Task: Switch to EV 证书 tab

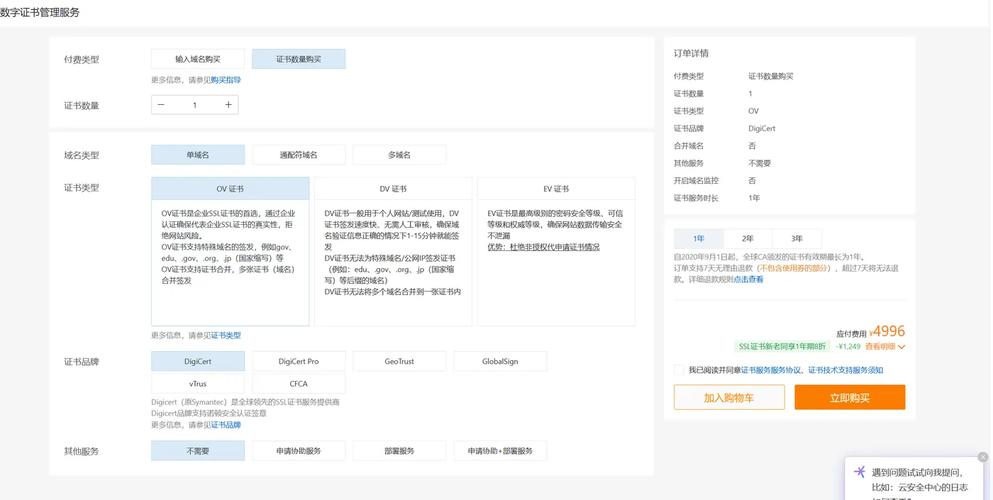Action: [x=556, y=189]
